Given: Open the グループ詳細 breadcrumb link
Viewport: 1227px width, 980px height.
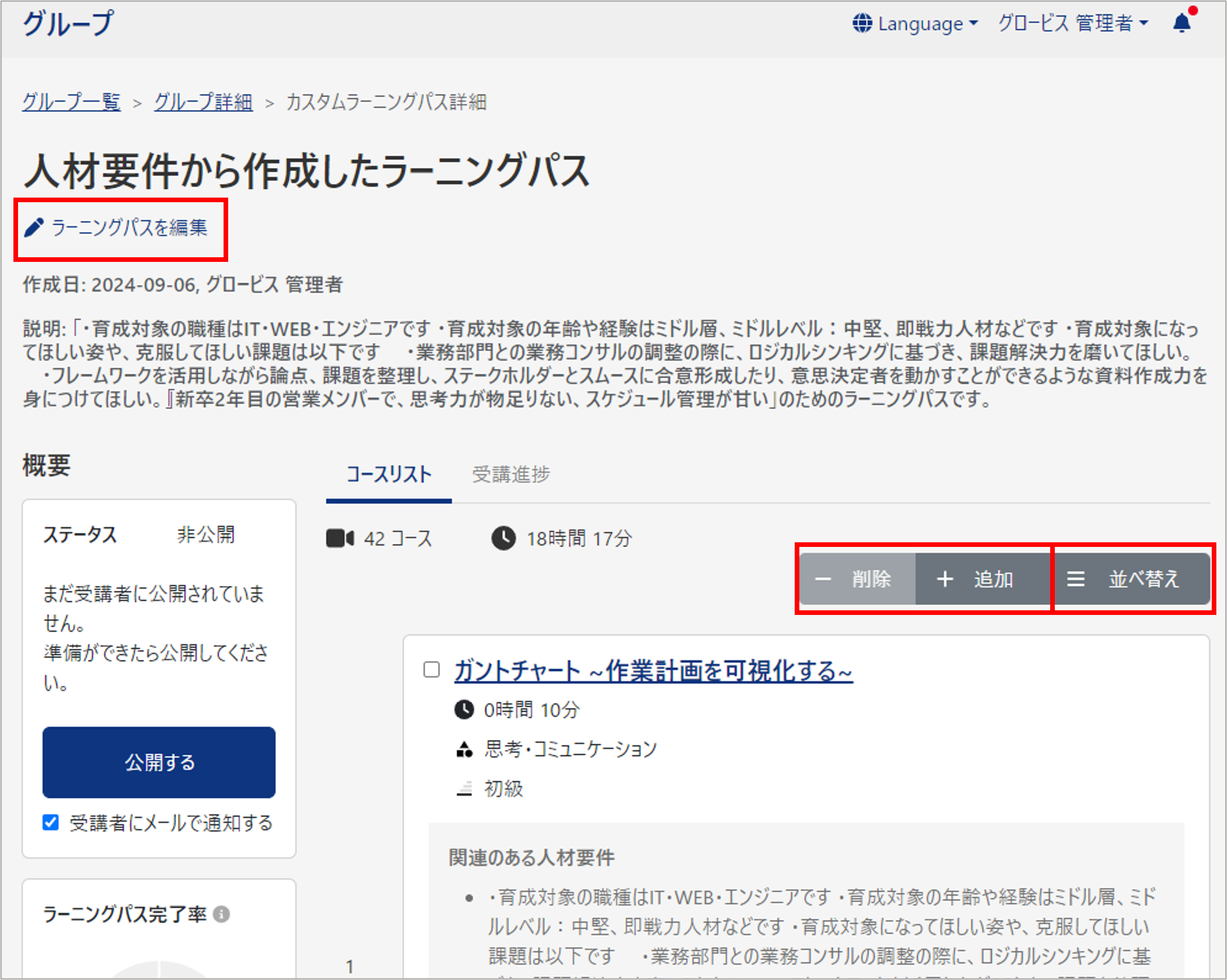Looking at the screenshot, I should coord(204,102).
